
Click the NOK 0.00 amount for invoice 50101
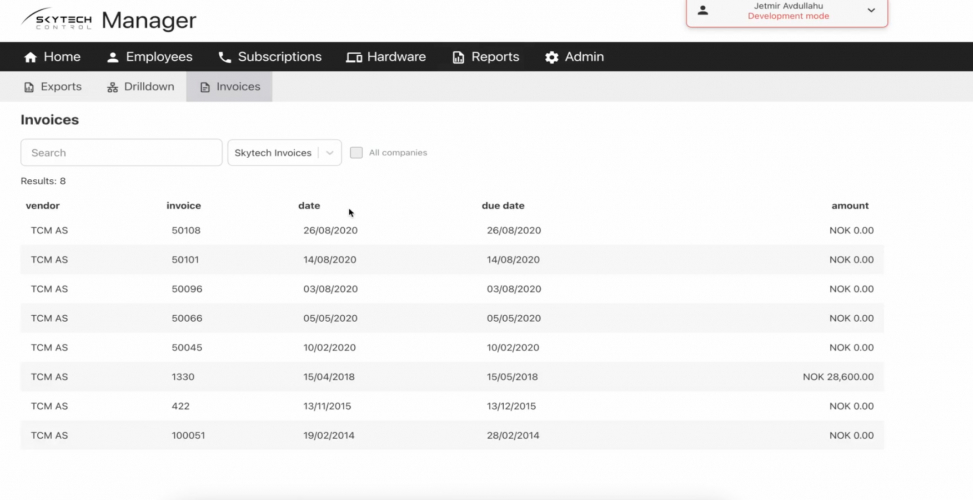coord(851,260)
